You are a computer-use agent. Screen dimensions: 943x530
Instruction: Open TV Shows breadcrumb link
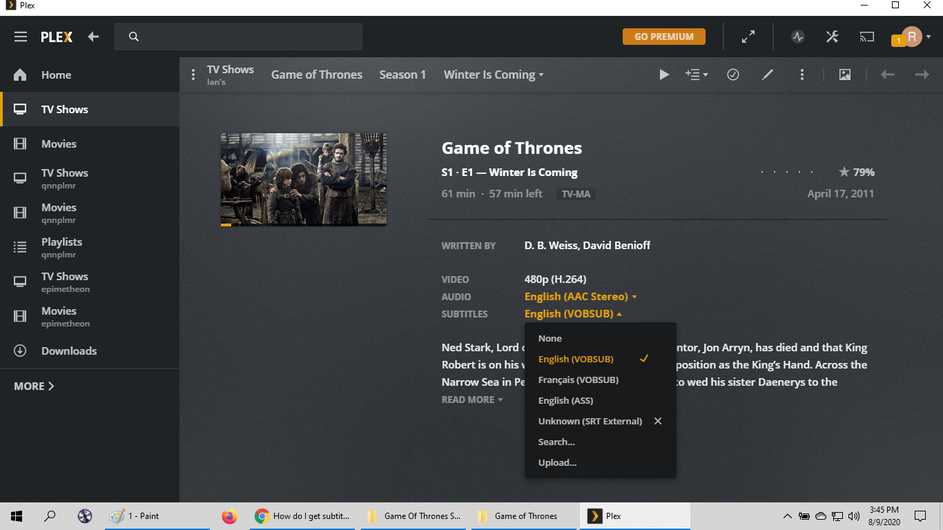(230, 70)
